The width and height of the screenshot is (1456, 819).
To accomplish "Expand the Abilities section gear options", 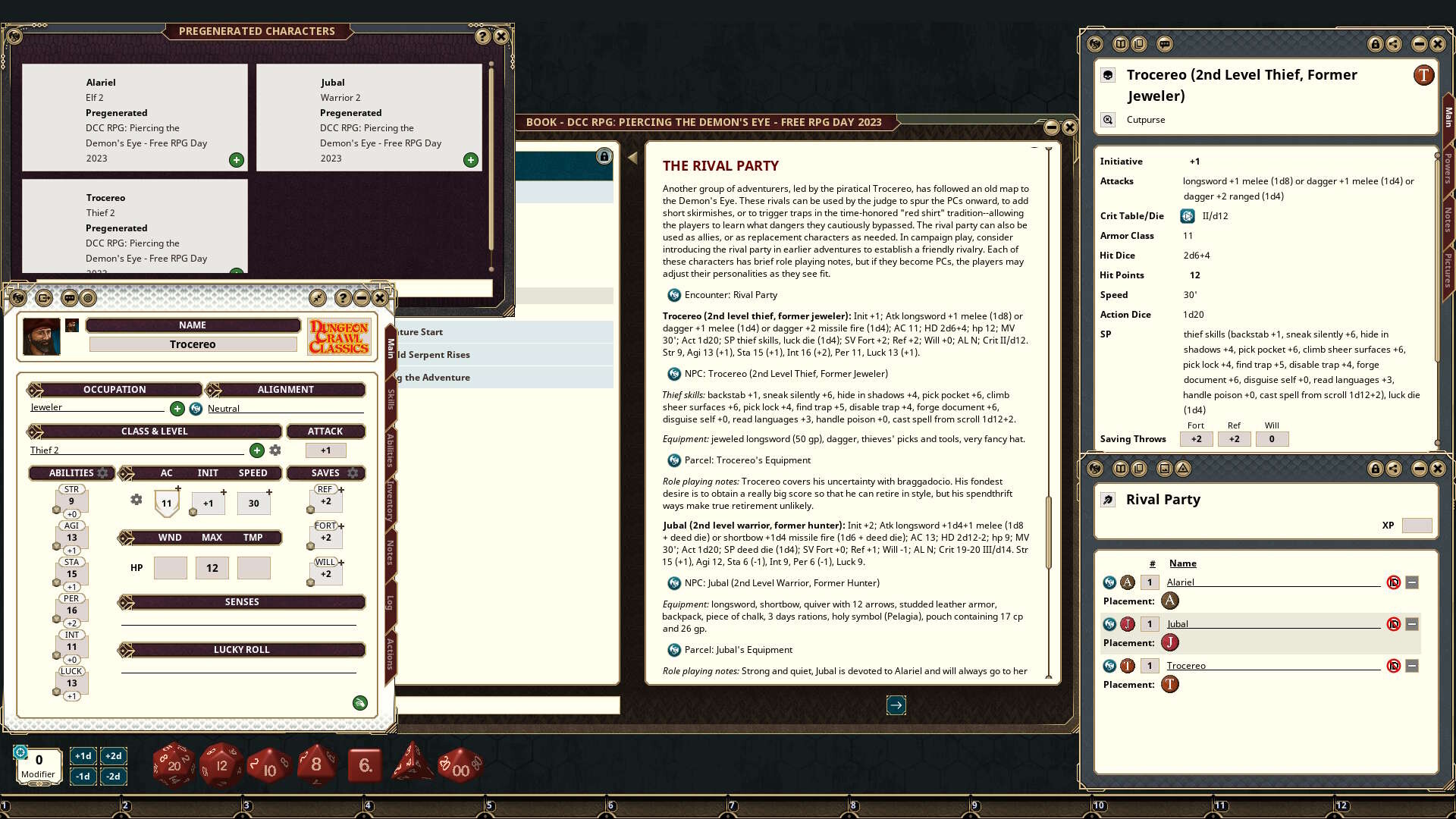I will coord(103,473).
